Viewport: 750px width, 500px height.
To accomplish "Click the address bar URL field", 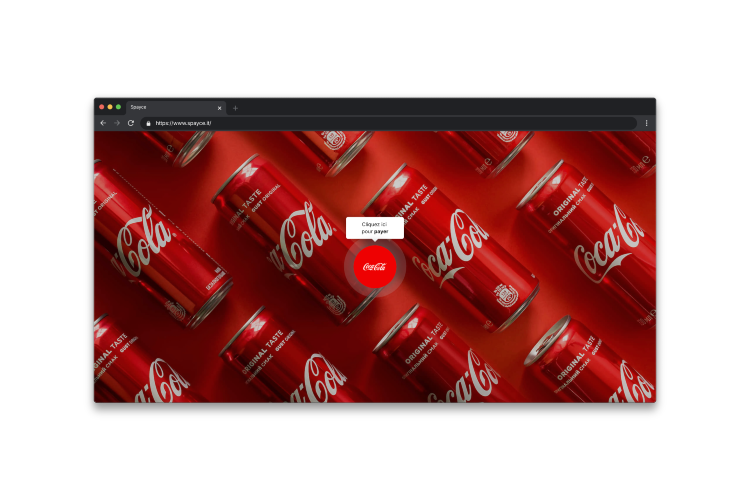I will [389, 123].
